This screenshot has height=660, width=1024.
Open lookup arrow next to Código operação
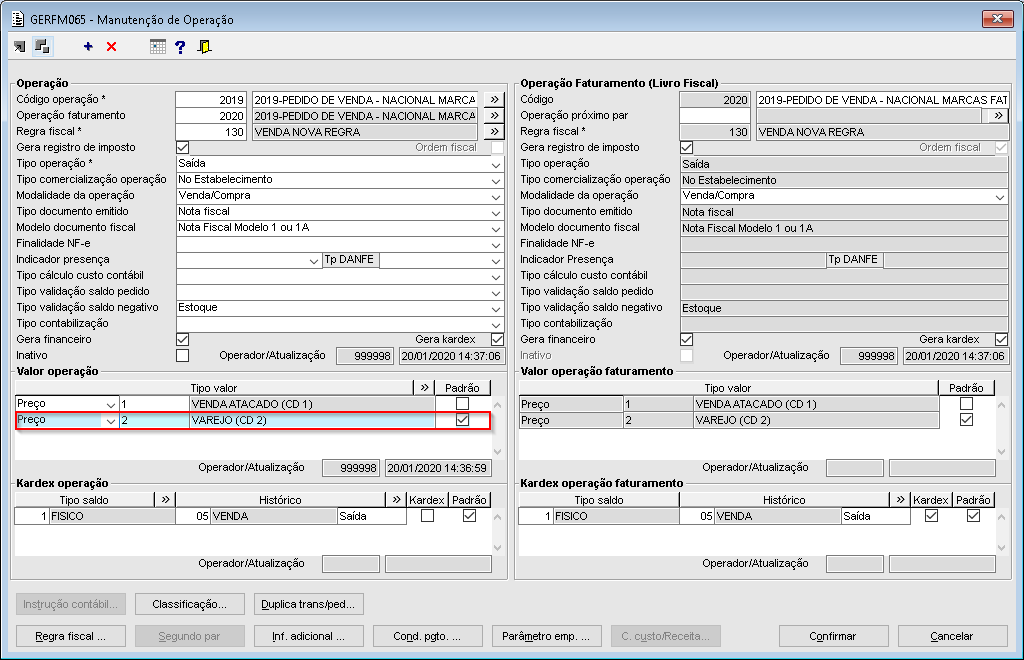[x=494, y=99]
